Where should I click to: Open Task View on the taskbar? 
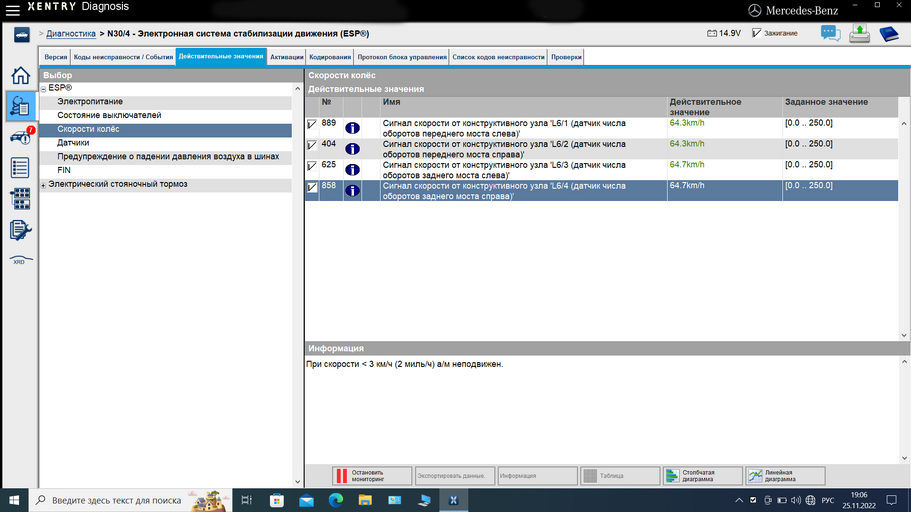[x=246, y=500]
